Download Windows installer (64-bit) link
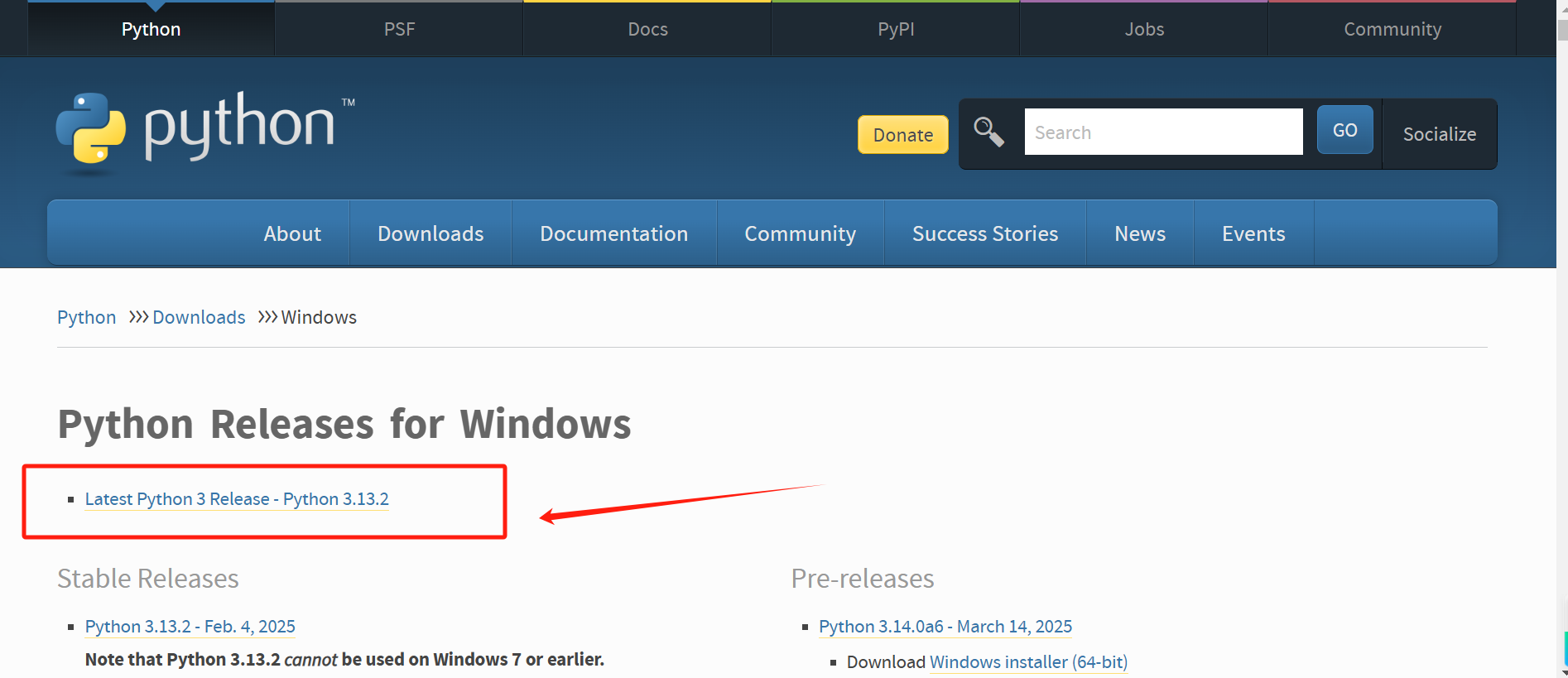Screen dimensions: 1568x678 tap(1028, 662)
